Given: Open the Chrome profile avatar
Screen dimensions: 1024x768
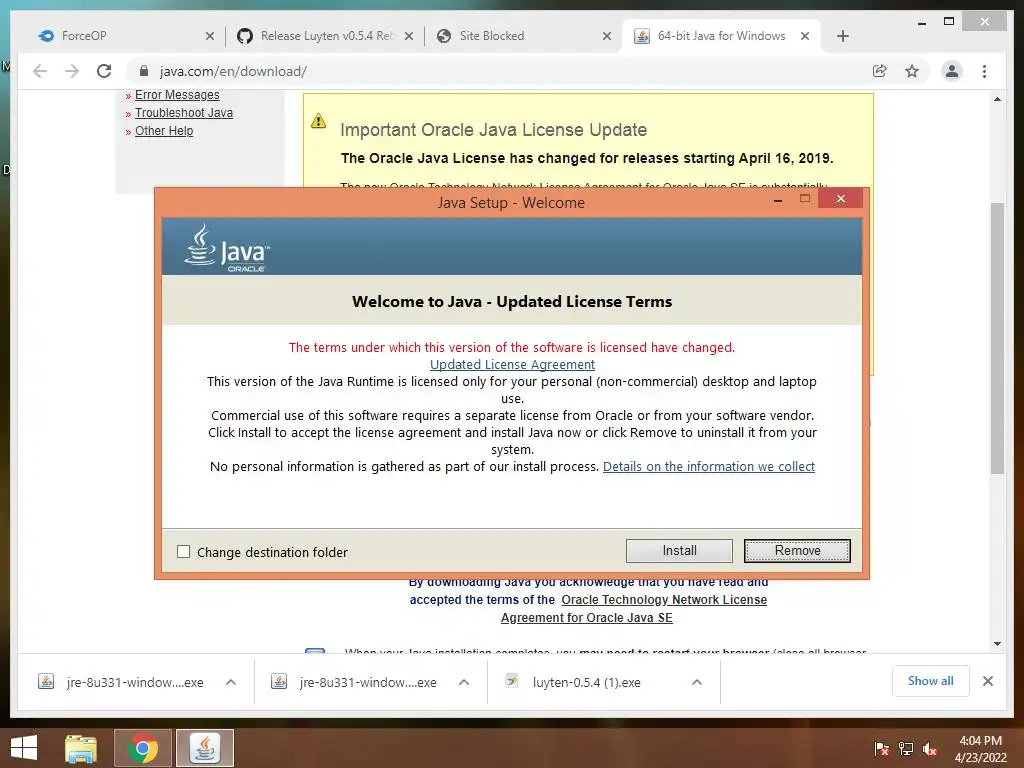Looking at the screenshot, I should (952, 71).
